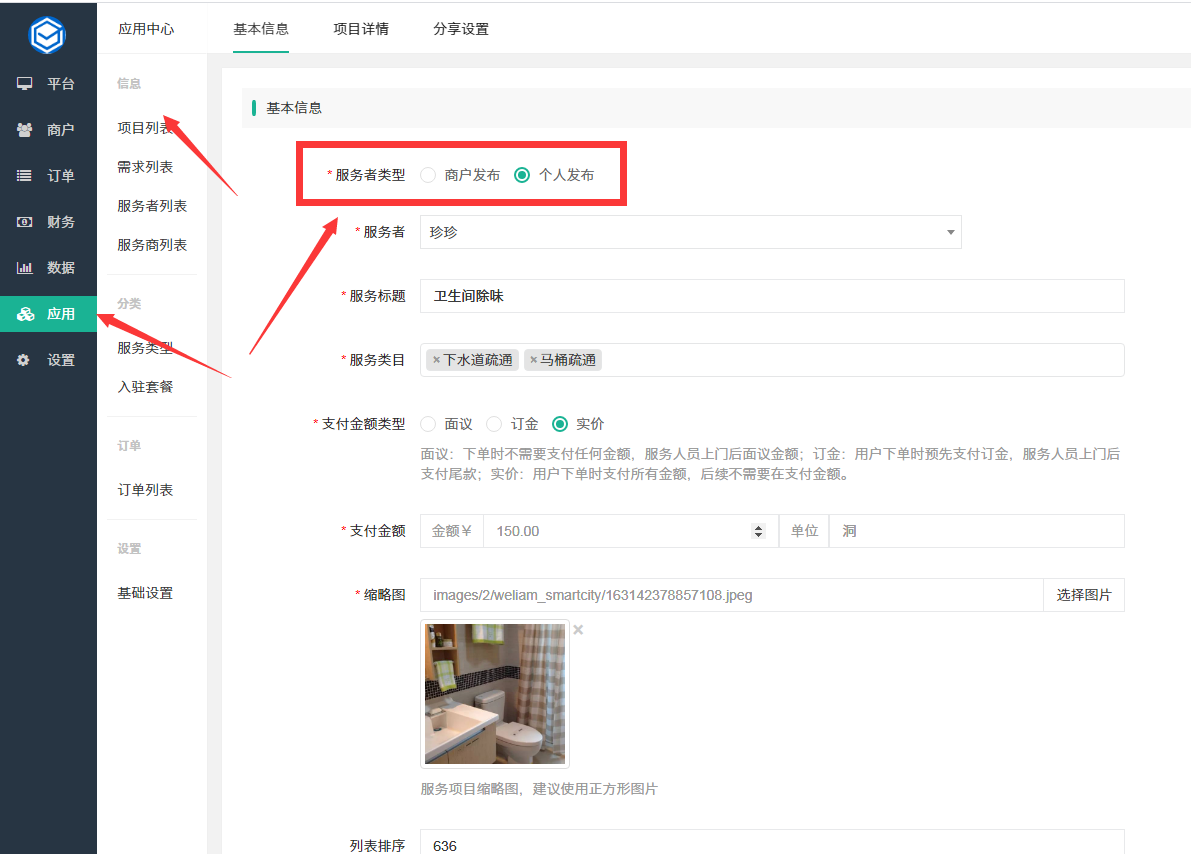Delete the thumbnail image with X
Viewport: 1191px width, 854px height.
(x=578, y=630)
